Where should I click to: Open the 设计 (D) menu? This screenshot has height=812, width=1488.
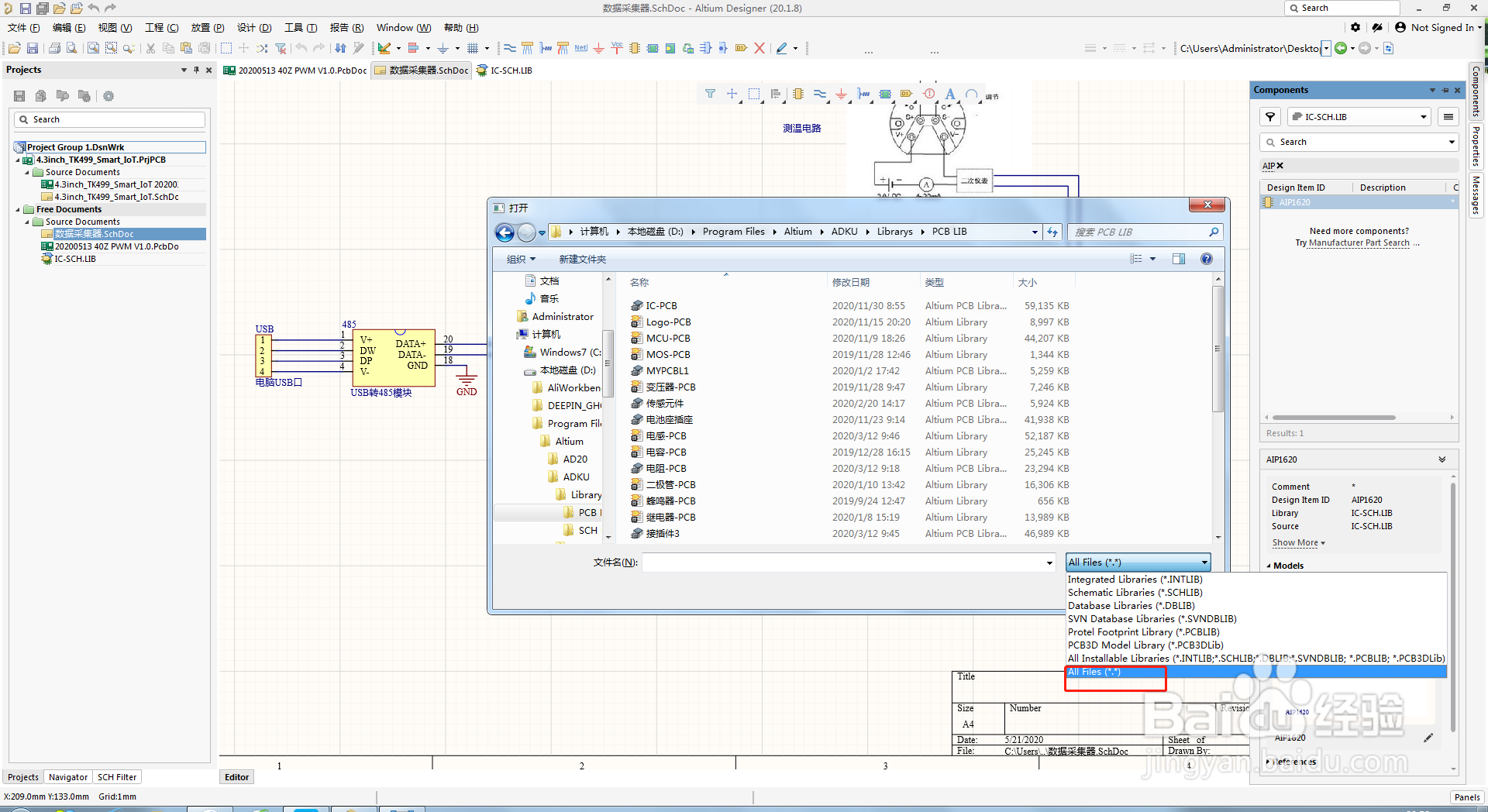(x=254, y=28)
